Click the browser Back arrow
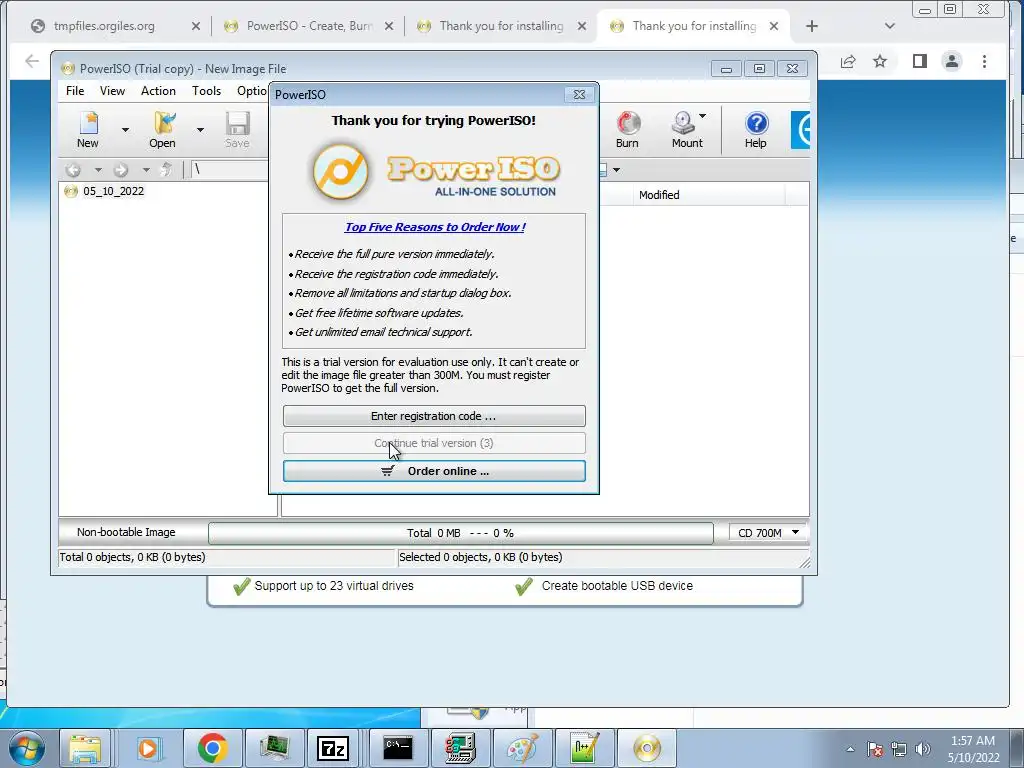The image size is (1024, 768). [31, 61]
